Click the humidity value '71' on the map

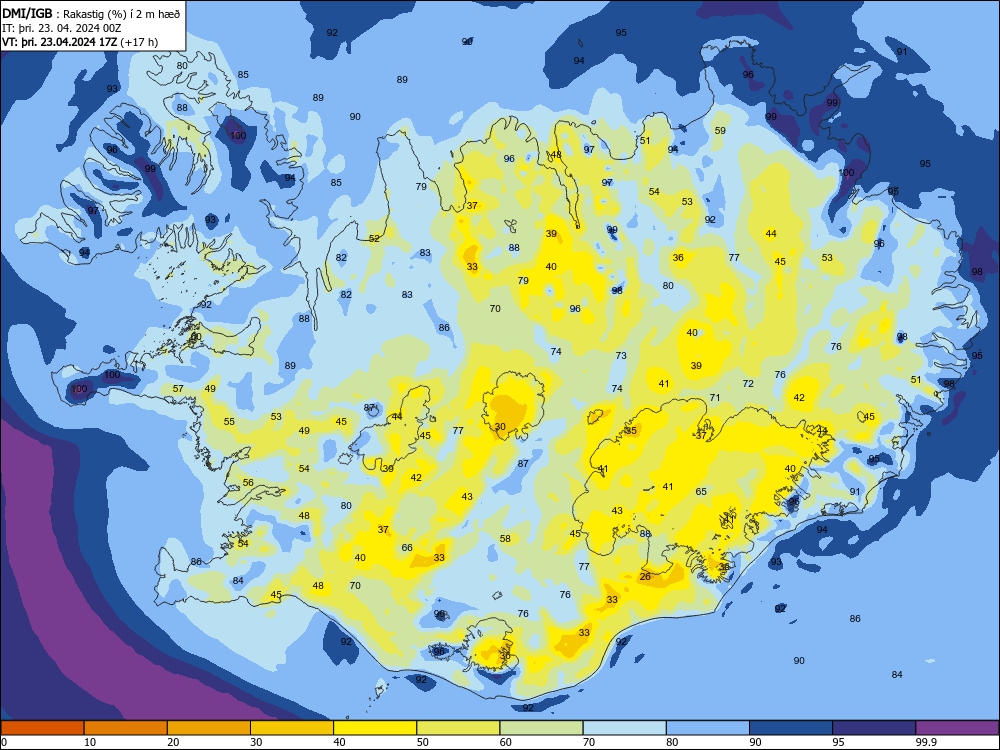click(715, 398)
